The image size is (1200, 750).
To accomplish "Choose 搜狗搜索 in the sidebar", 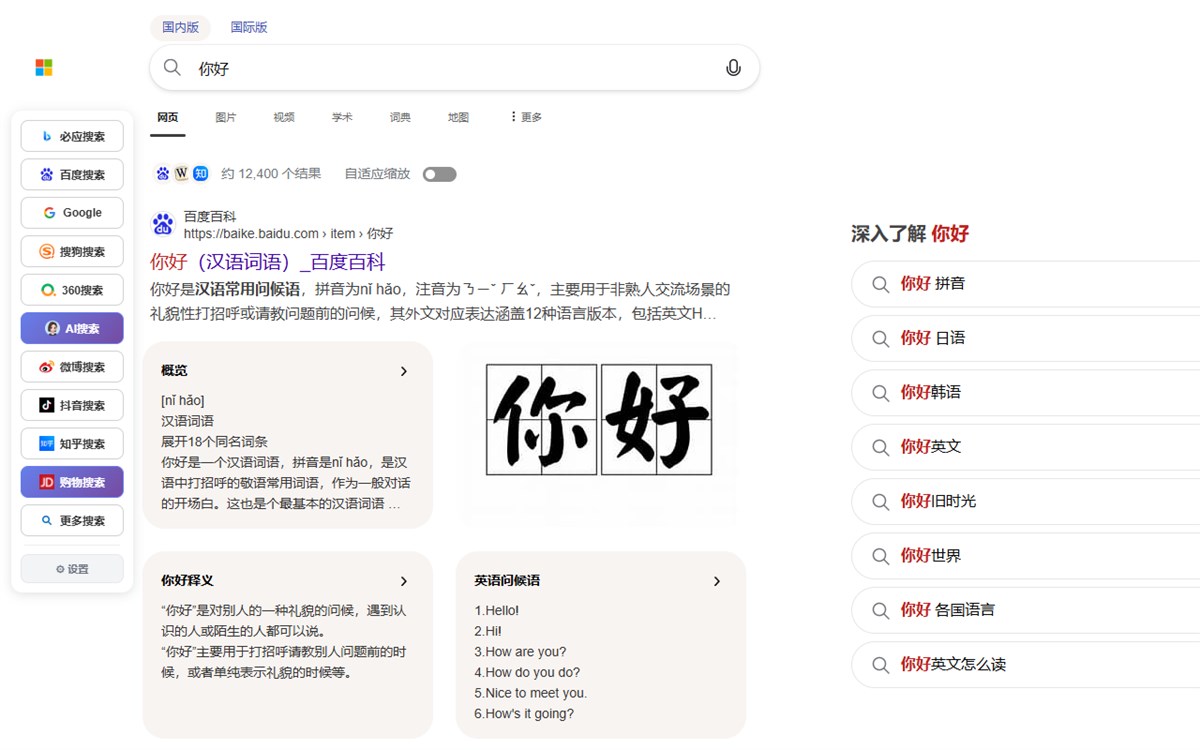I will (72, 252).
